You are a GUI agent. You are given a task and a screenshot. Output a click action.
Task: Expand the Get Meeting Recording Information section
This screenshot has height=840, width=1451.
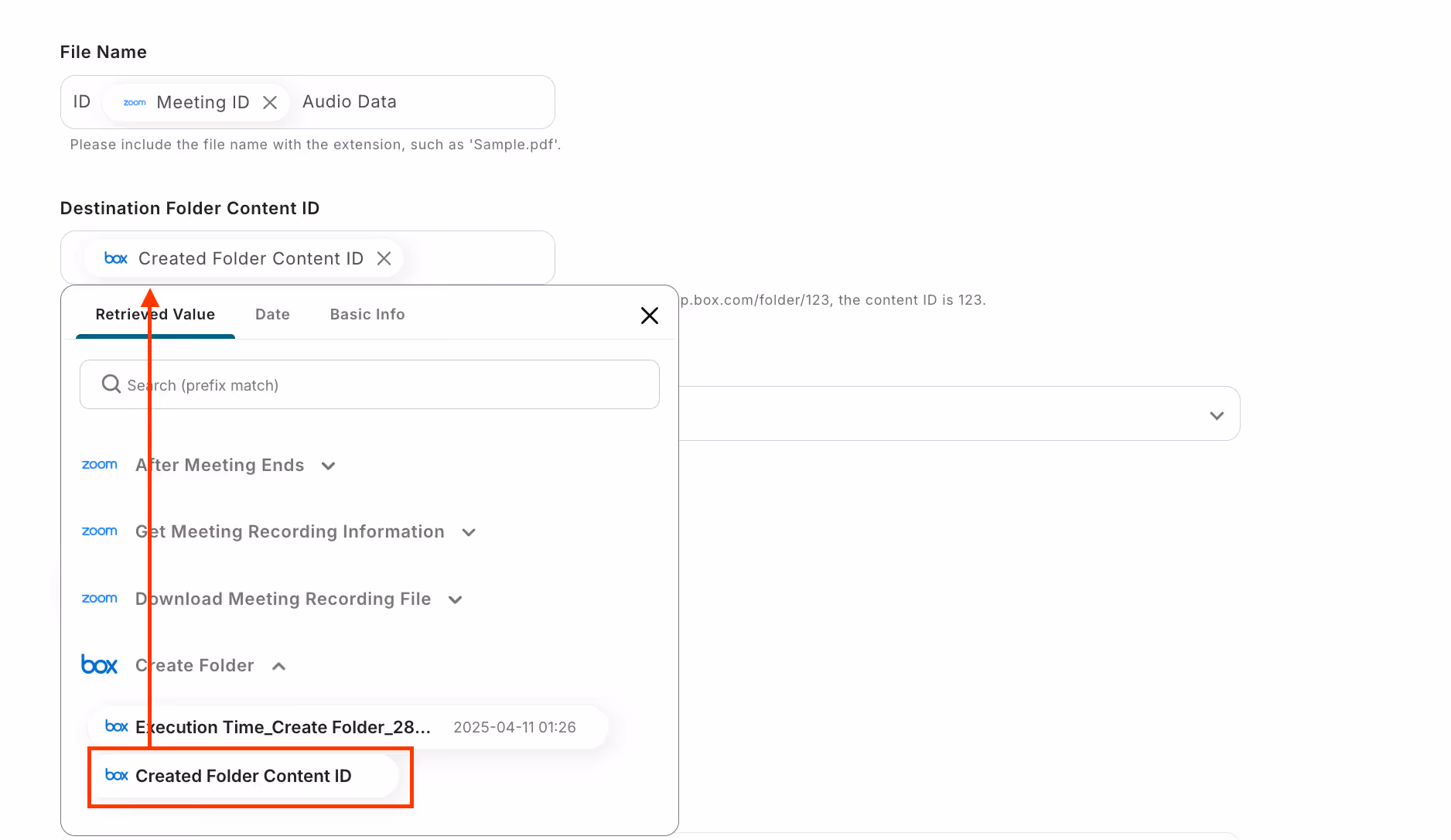pos(469,532)
